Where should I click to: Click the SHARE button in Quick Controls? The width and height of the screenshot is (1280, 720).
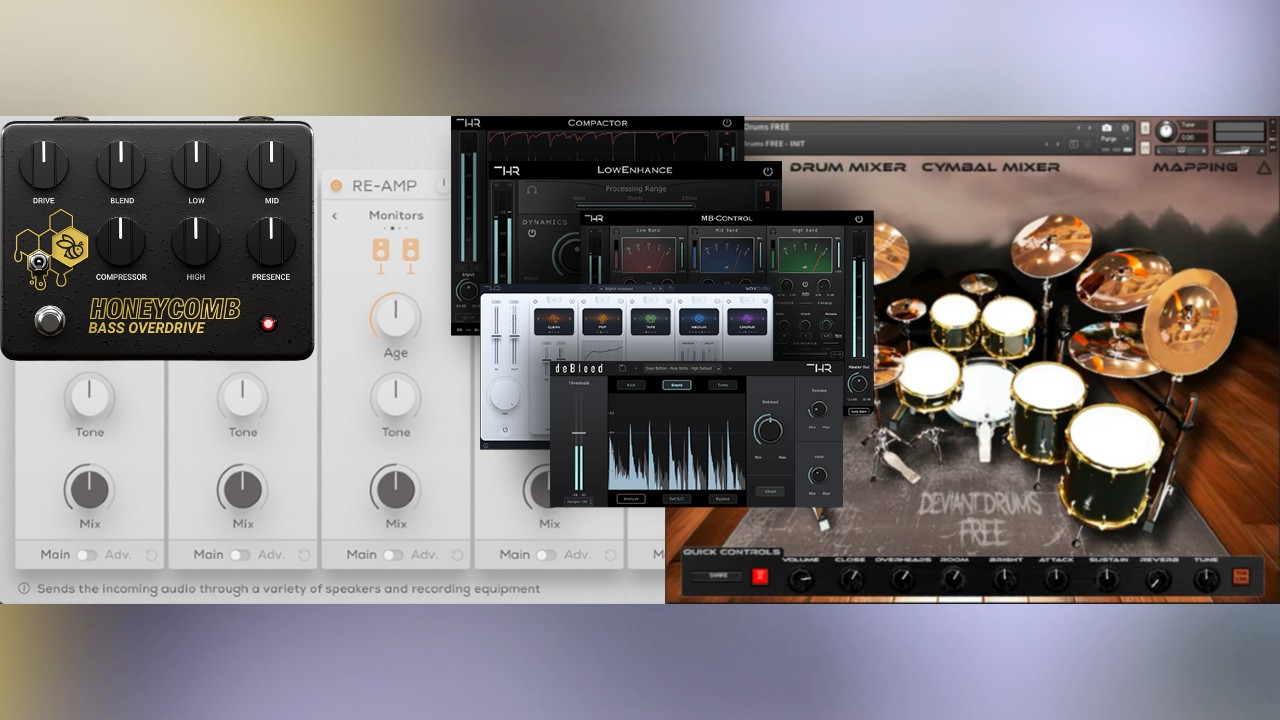click(x=717, y=576)
